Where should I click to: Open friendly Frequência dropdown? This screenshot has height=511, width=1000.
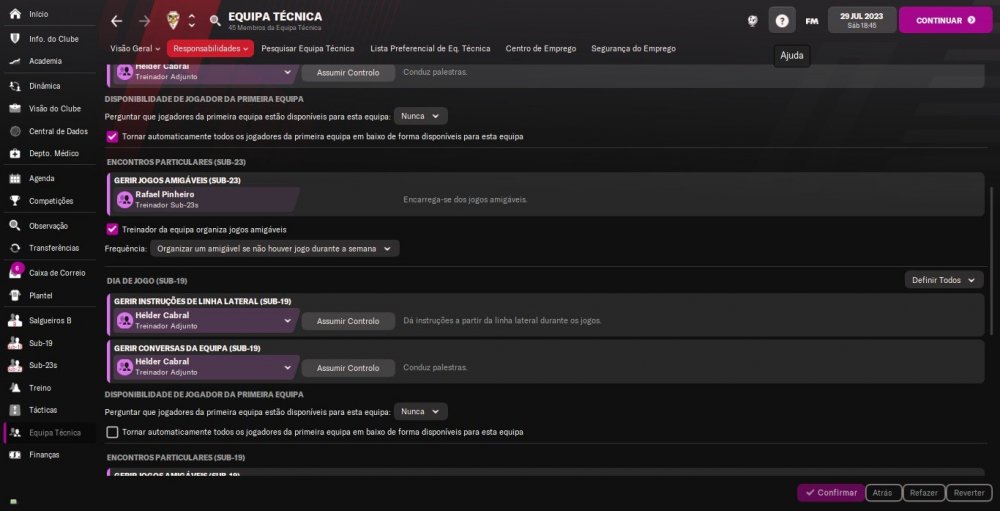tap(275, 249)
